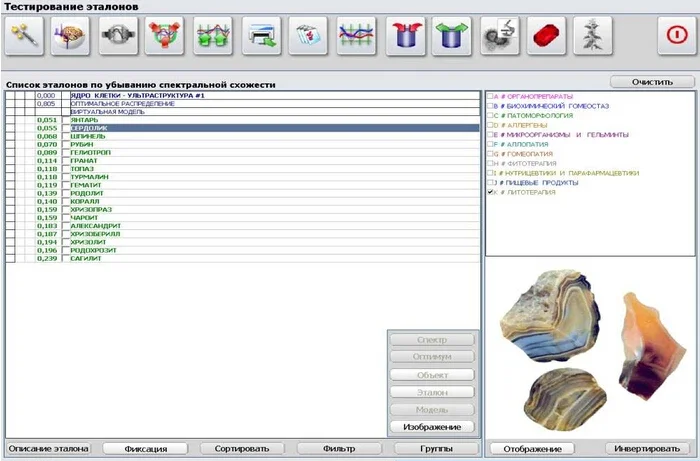Click the red eraser-shaped toolbar icon
The width and height of the screenshot is (700, 461).
point(549,37)
